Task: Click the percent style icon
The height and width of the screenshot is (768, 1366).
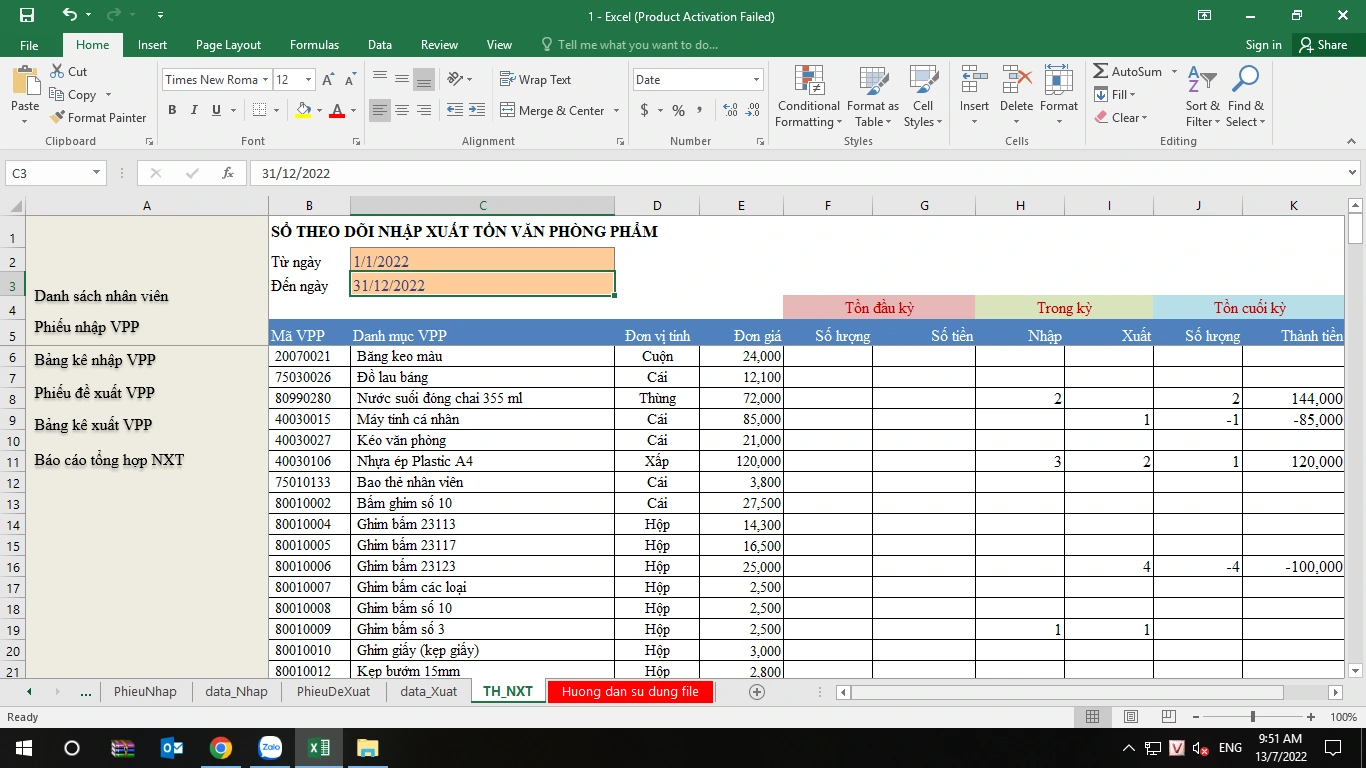Action: click(x=679, y=110)
